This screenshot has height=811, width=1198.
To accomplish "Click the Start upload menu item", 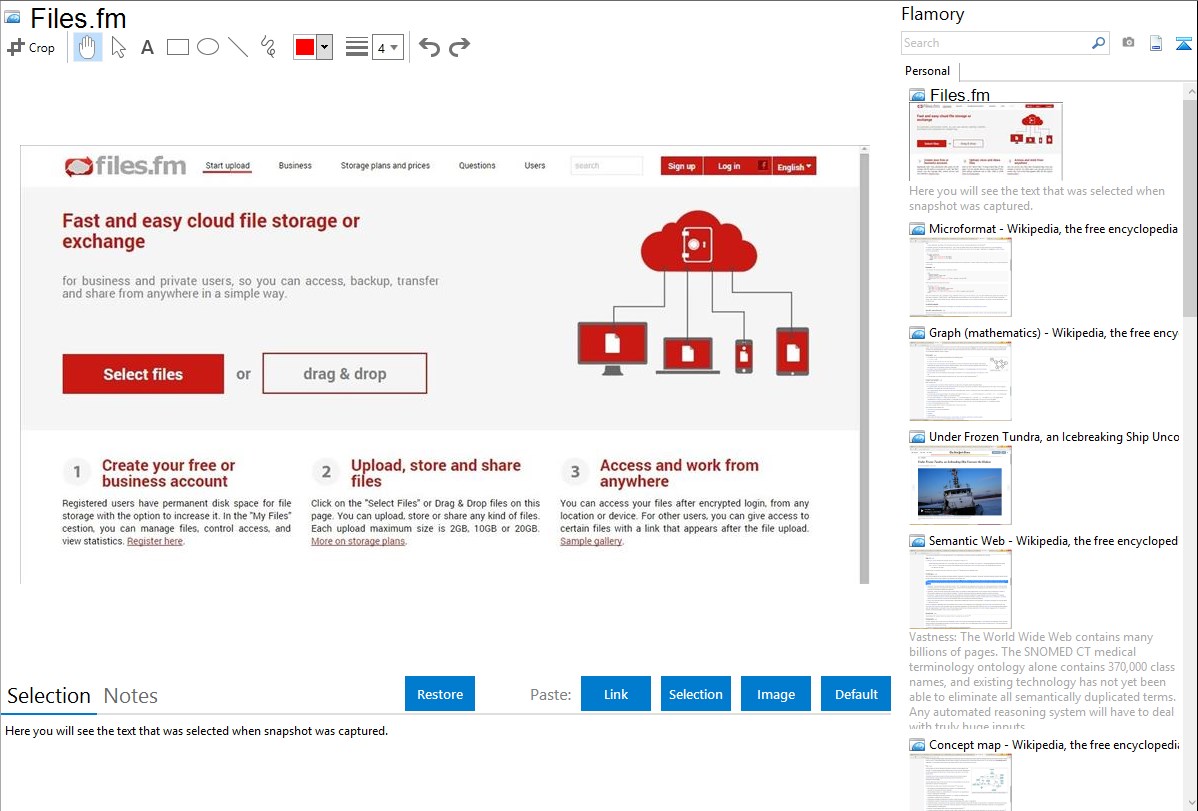I will pyautogui.click(x=228, y=166).
